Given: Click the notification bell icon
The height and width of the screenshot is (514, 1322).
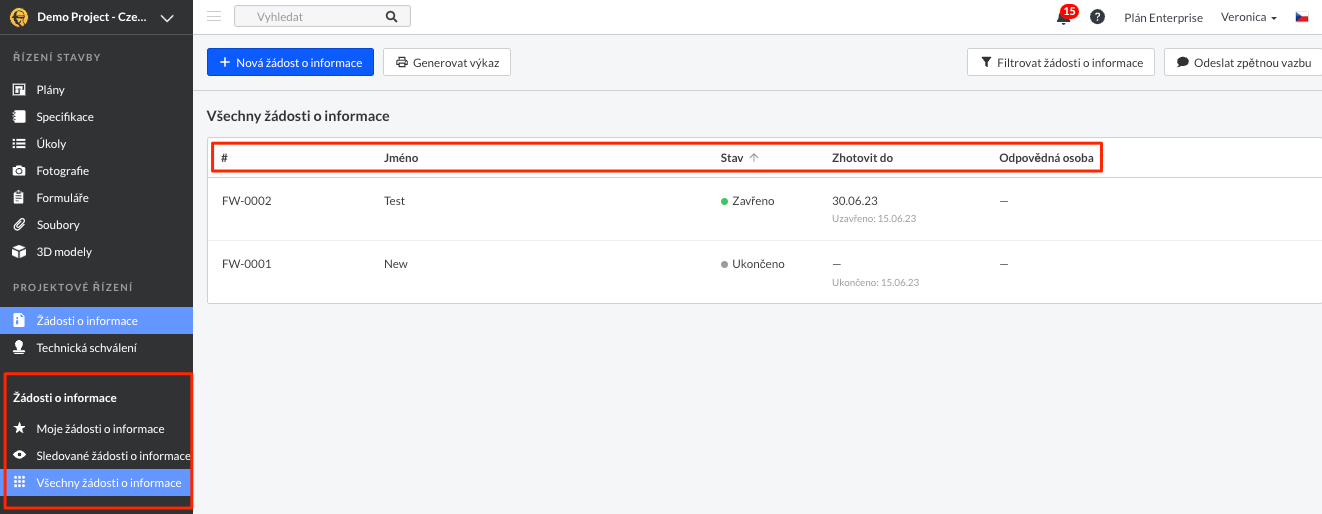Looking at the screenshot, I should tap(1063, 17).
